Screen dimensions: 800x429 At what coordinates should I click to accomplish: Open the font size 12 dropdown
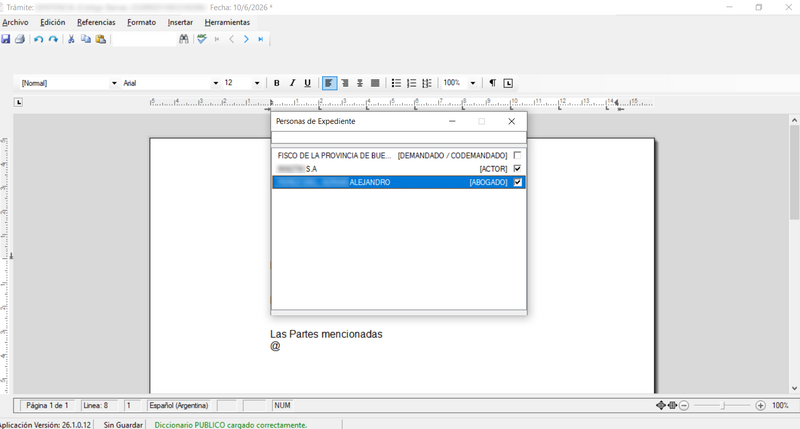click(257, 83)
